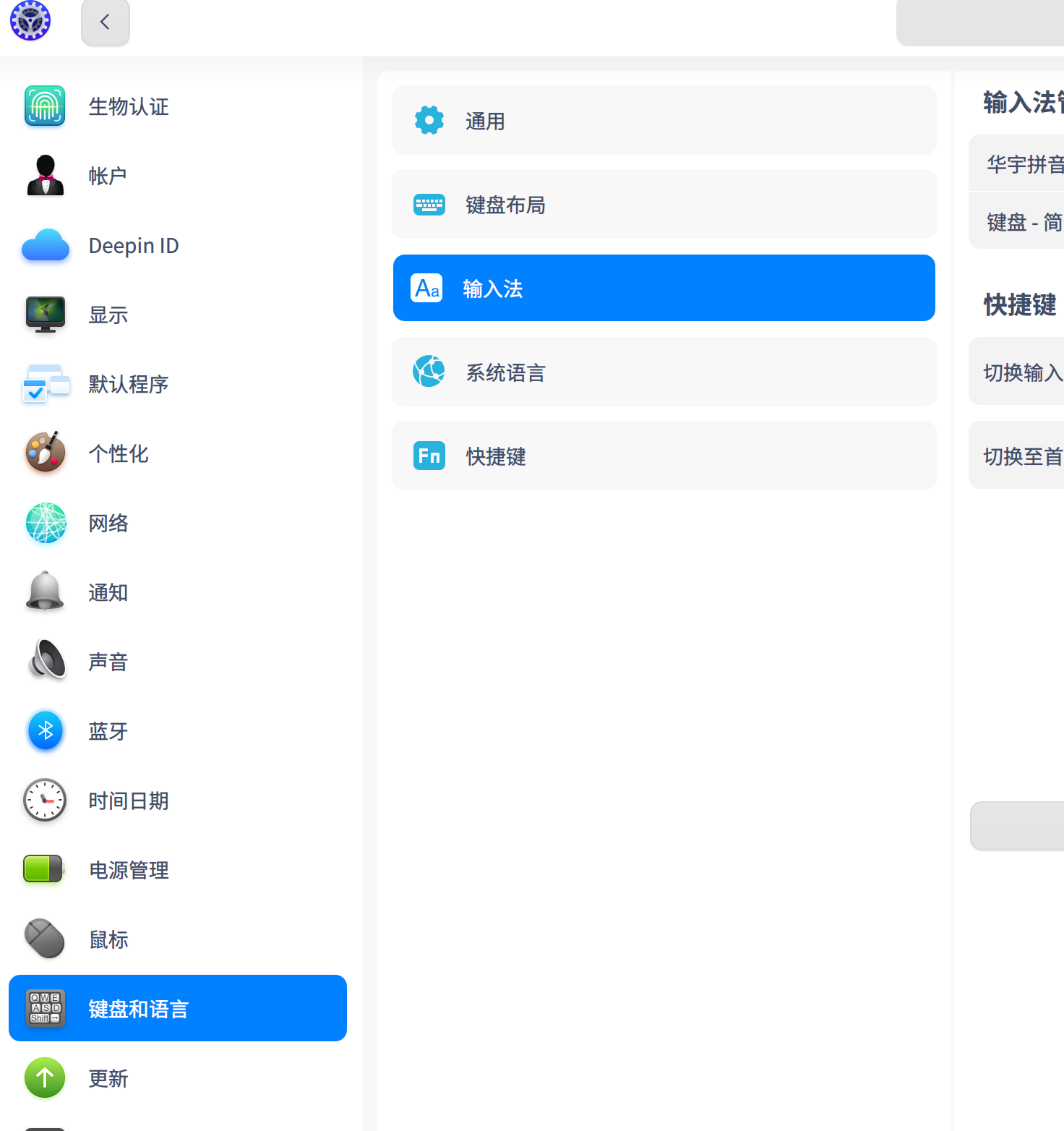Open 更新 via the green arrow icon
Image resolution: width=1064 pixels, height=1131 pixels.
tap(45, 1077)
